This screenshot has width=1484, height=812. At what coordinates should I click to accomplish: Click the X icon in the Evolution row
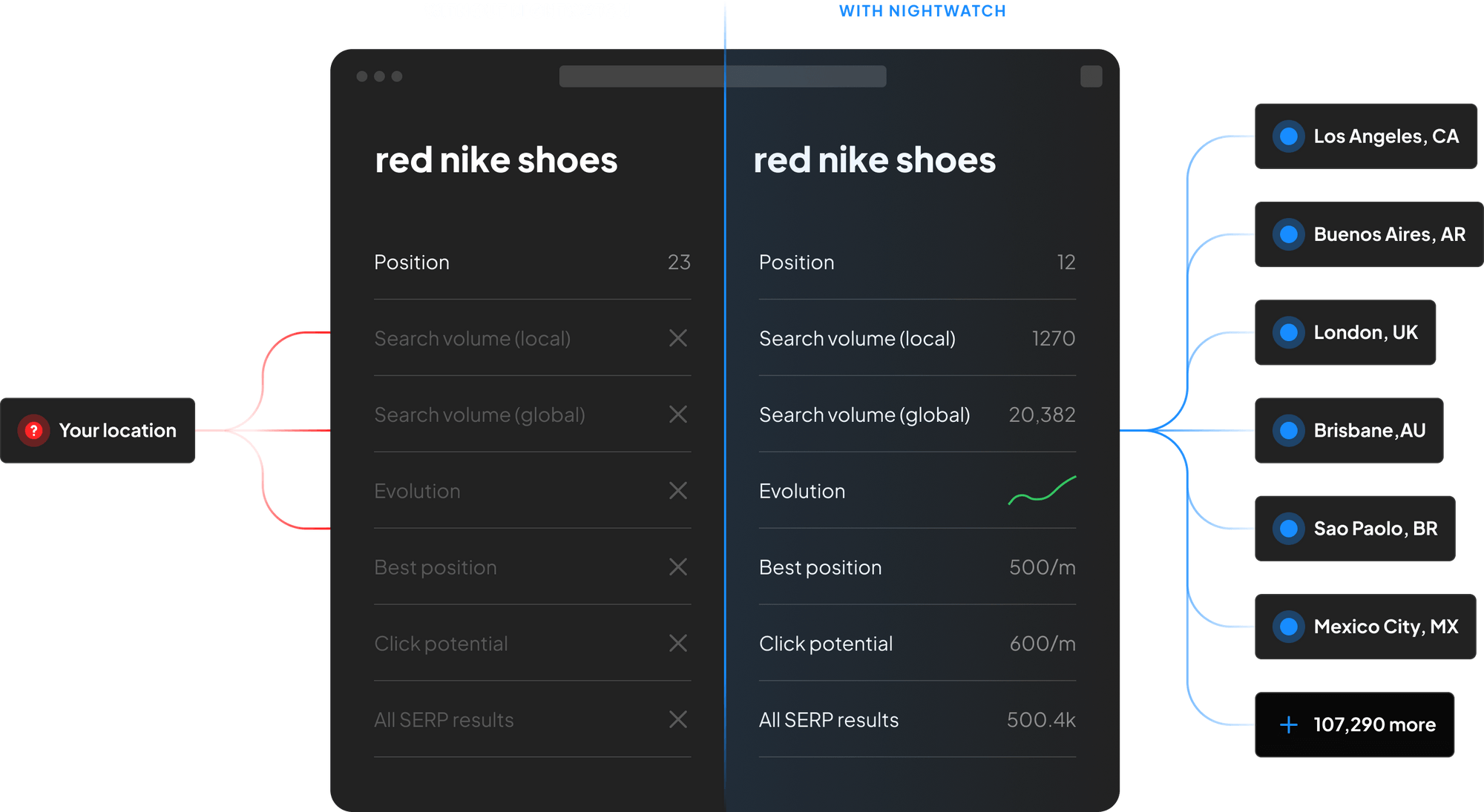677,491
